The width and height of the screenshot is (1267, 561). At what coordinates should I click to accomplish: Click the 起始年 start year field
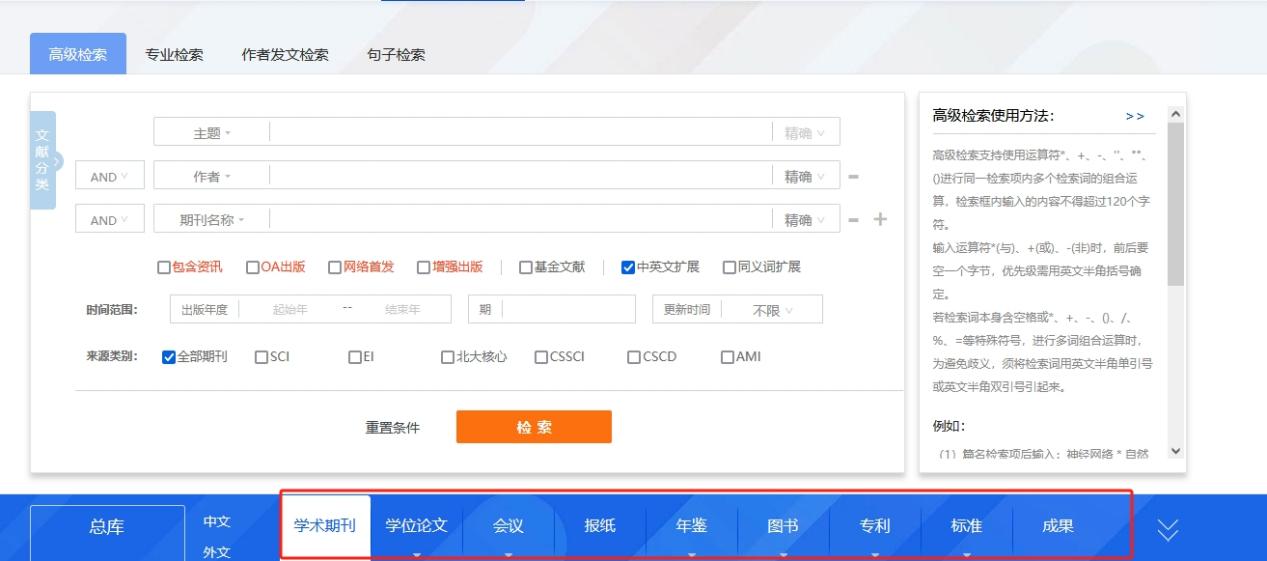point(290,310)
